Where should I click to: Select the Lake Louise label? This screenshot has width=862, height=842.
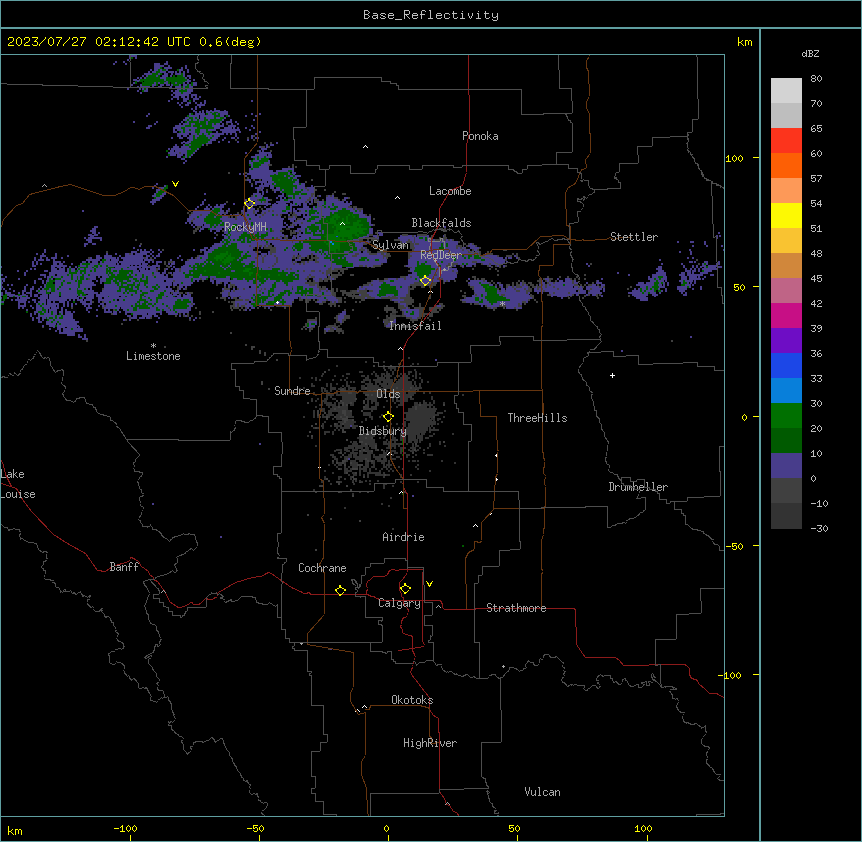[18, 484]
